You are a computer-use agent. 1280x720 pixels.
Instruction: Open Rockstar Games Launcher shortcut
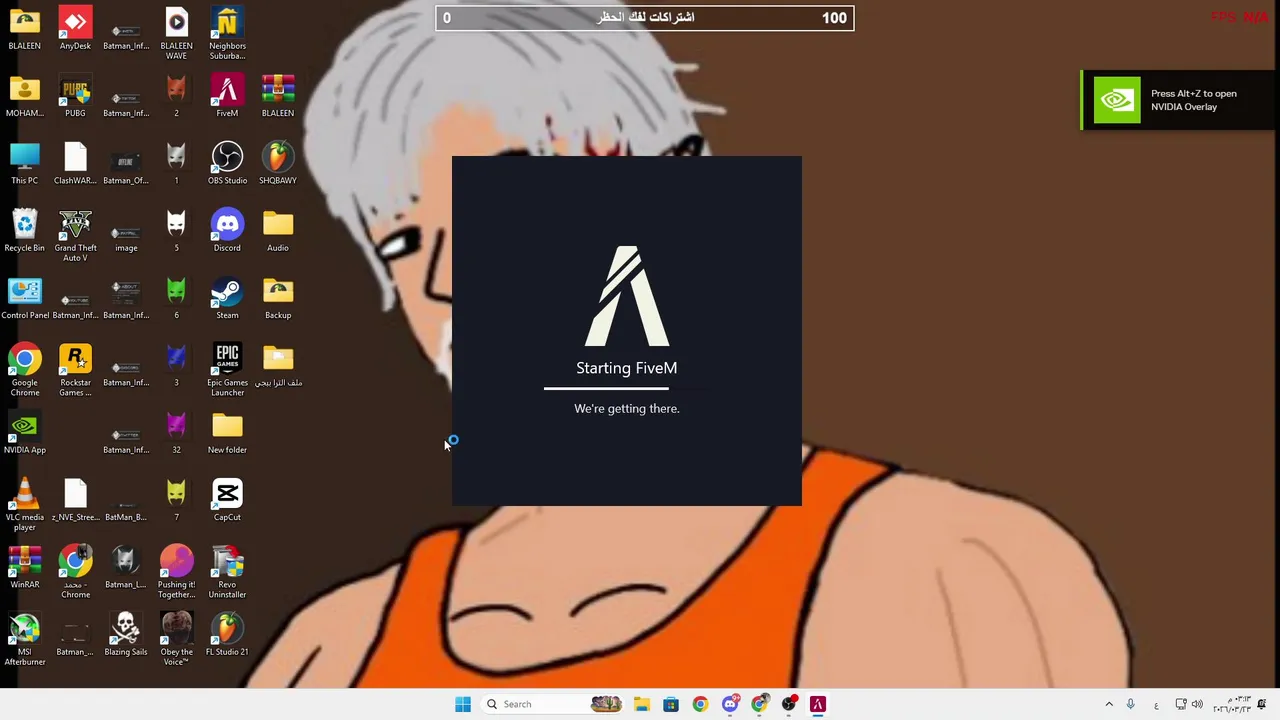click(x=75, y=370)
